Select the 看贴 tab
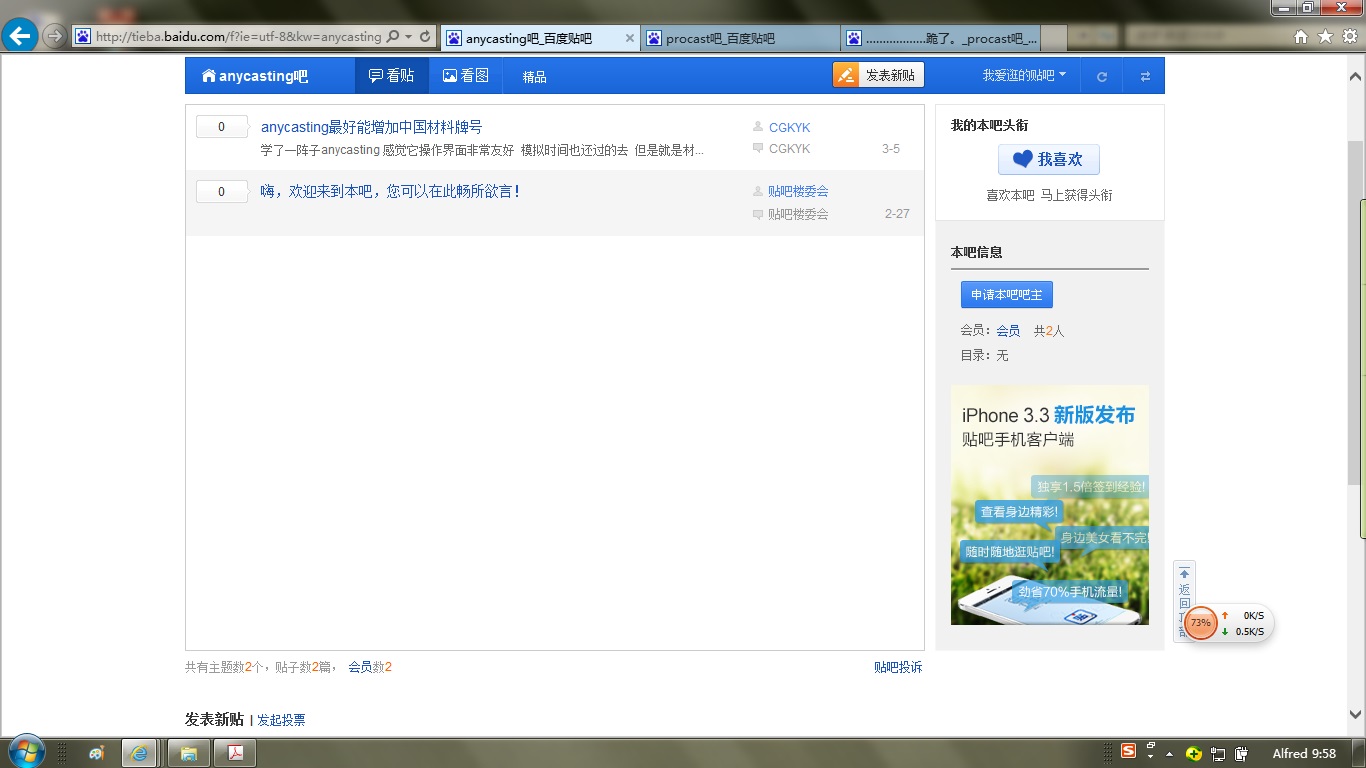Screen dimensions: 1366x768 pos(392,76)
